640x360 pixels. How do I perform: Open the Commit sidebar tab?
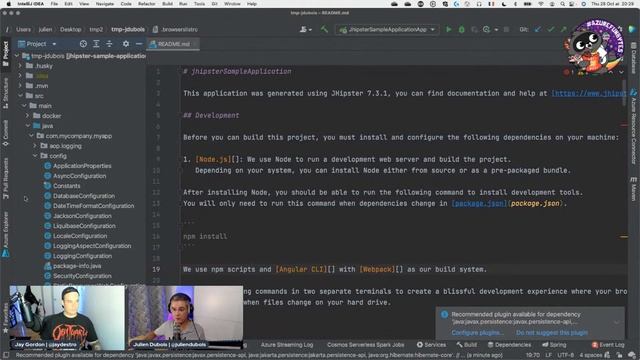click(x=6, y=133)
